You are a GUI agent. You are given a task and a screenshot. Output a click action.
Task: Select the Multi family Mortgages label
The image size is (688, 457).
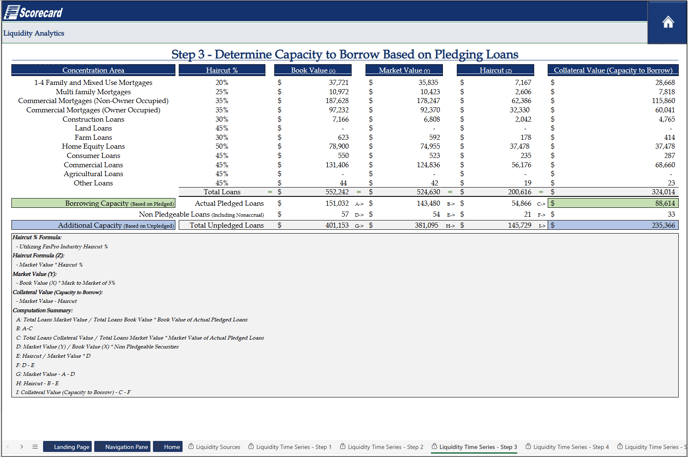[x=93, y=92]
